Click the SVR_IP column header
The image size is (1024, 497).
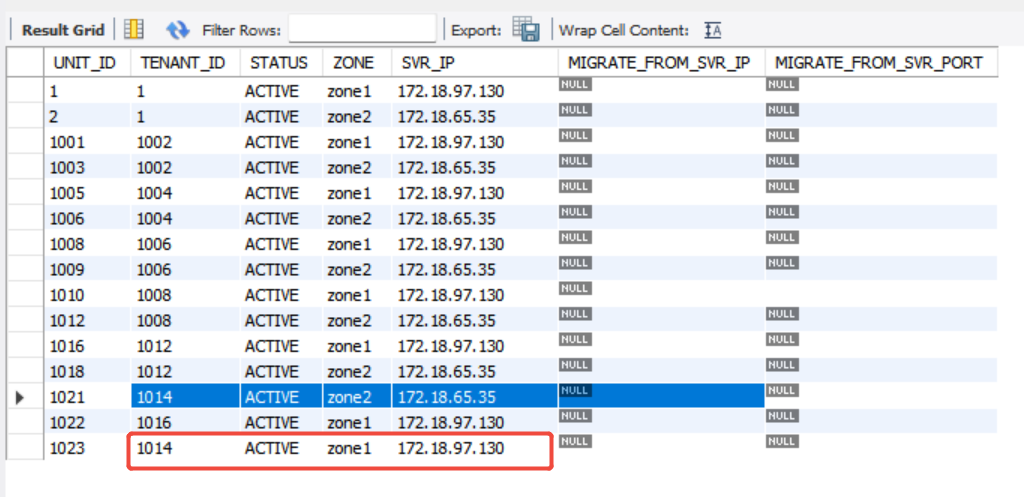coord(429,63)
